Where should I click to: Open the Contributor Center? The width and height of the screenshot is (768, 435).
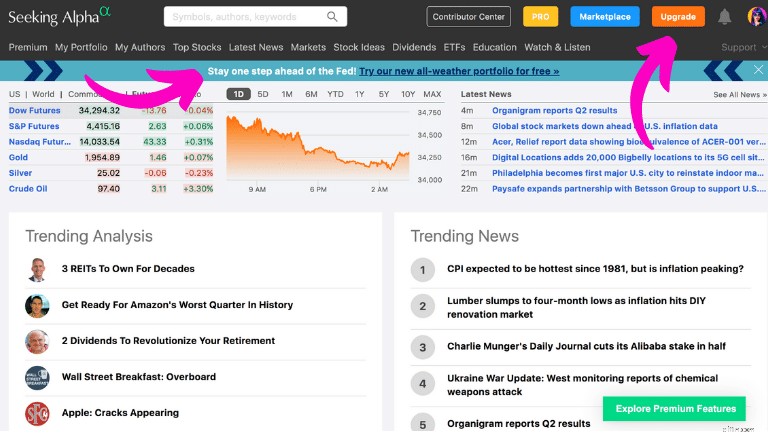click(468, 17)
